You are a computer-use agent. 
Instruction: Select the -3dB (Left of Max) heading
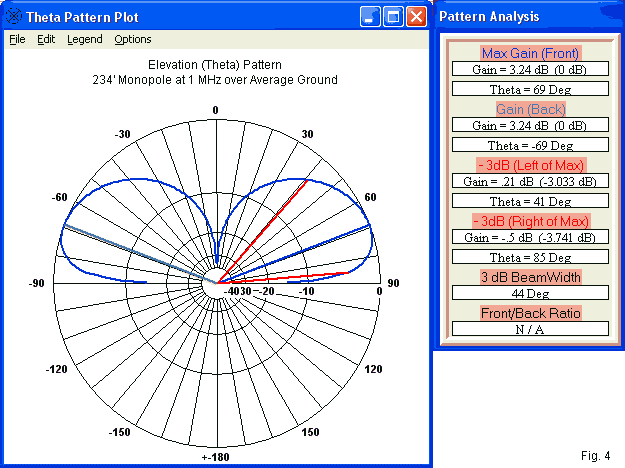coord(530,164)
